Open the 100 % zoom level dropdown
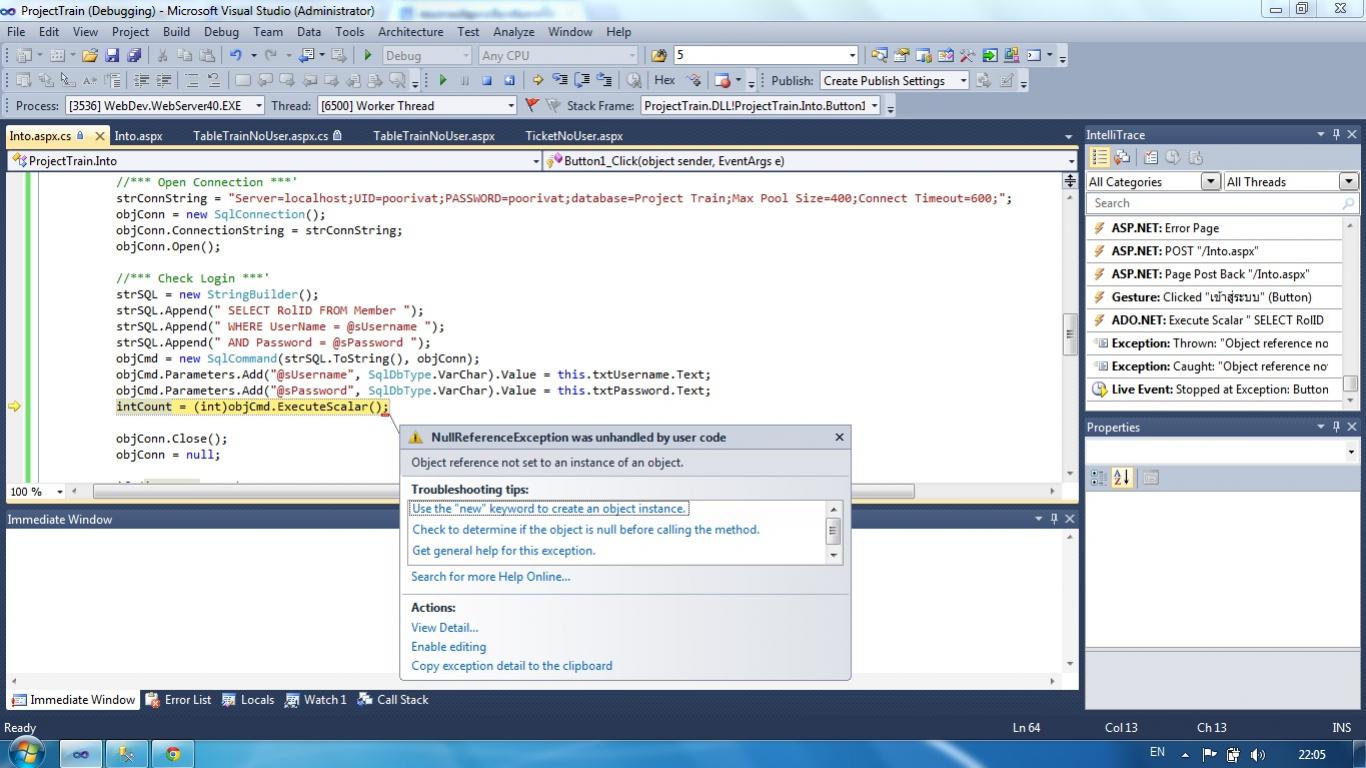Viewport: 1366px width, 768px height. tap(59, 491)
